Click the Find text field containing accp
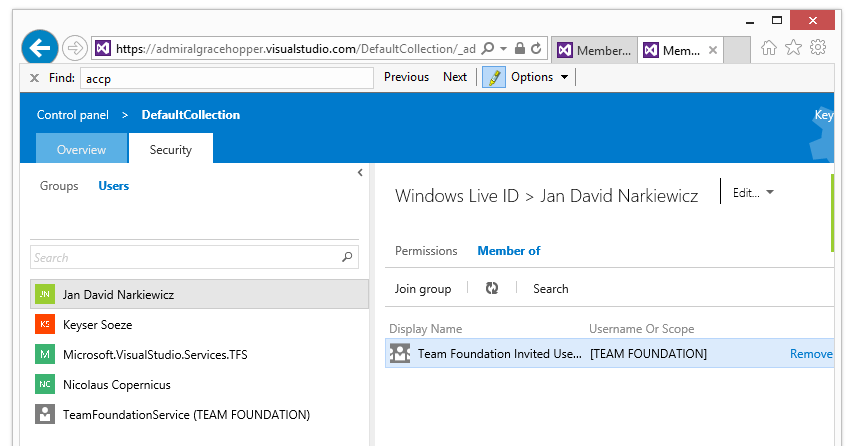This screenshot has width=860, height=446. [x=227, y=78]
